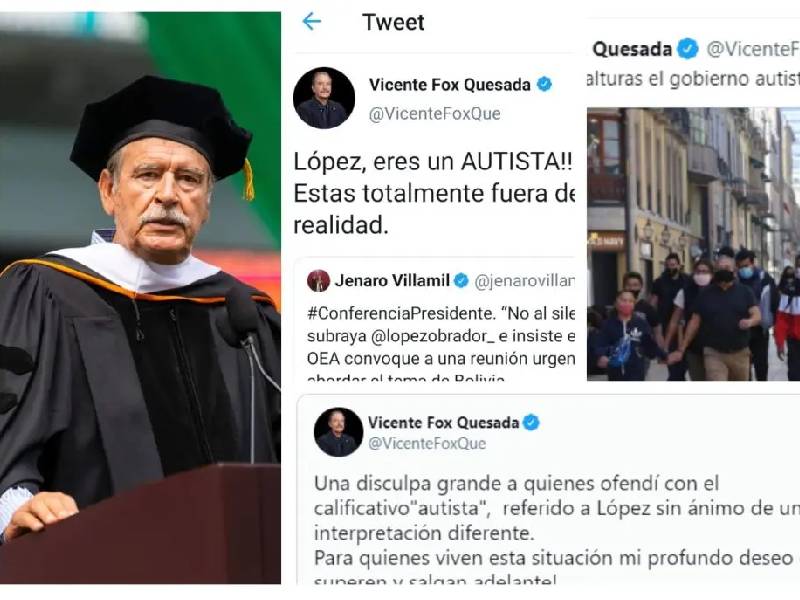The width and height of the screenshot is (800, 600).
Task: Open the street crowd photo
Action: [x=693, y=244]
